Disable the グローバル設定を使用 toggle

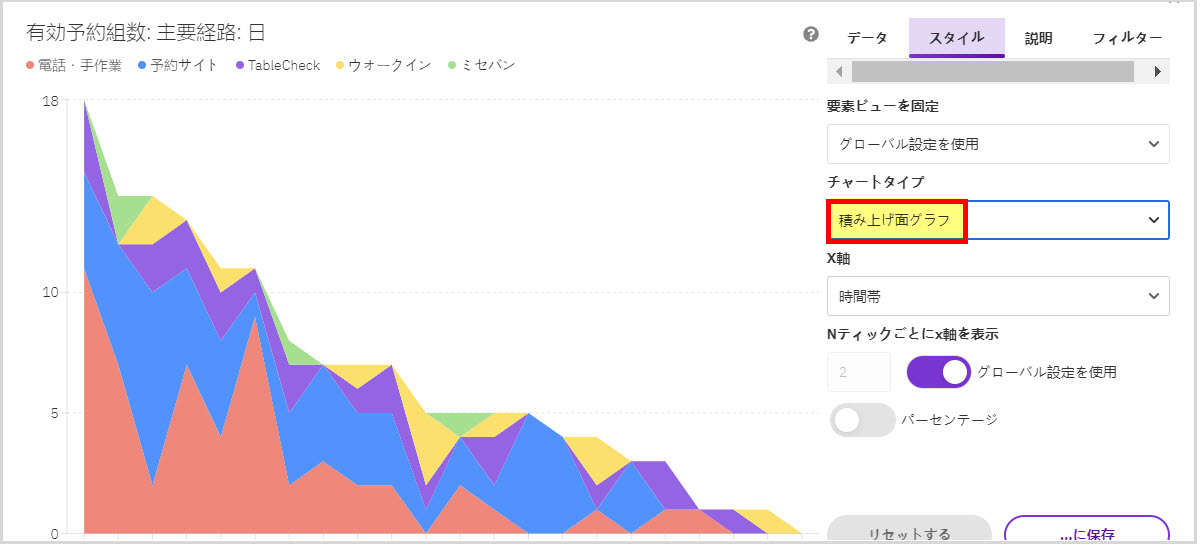pyautogui.click(x=938, y=372)
